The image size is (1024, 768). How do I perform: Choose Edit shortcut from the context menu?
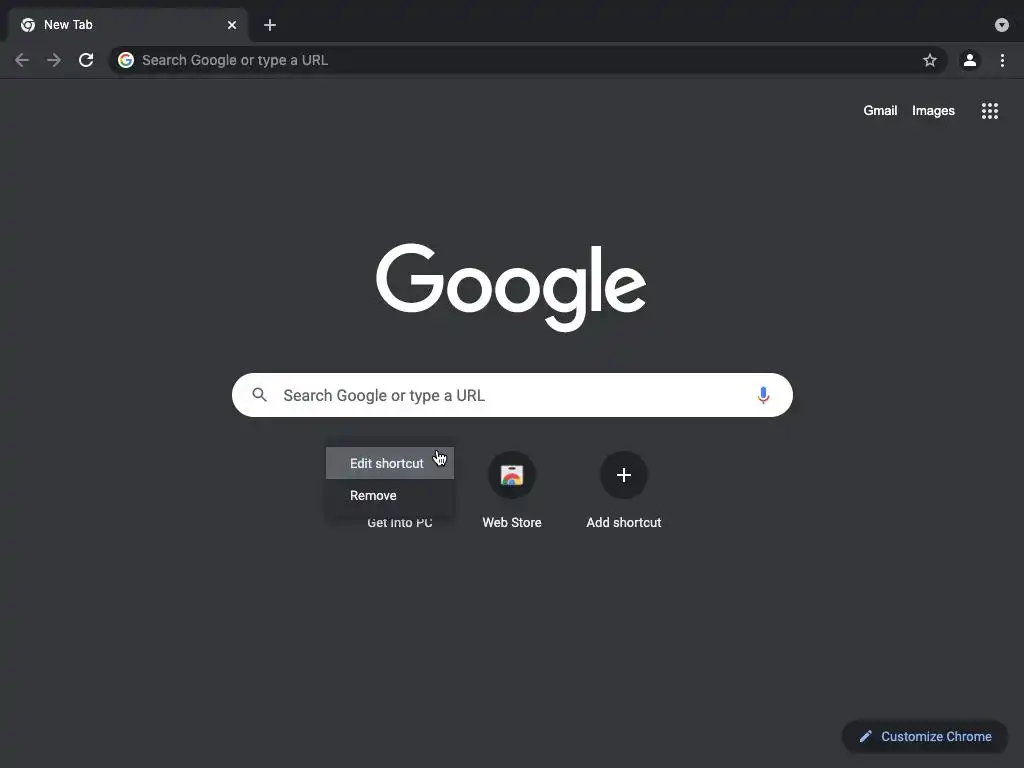pos(390,463)
